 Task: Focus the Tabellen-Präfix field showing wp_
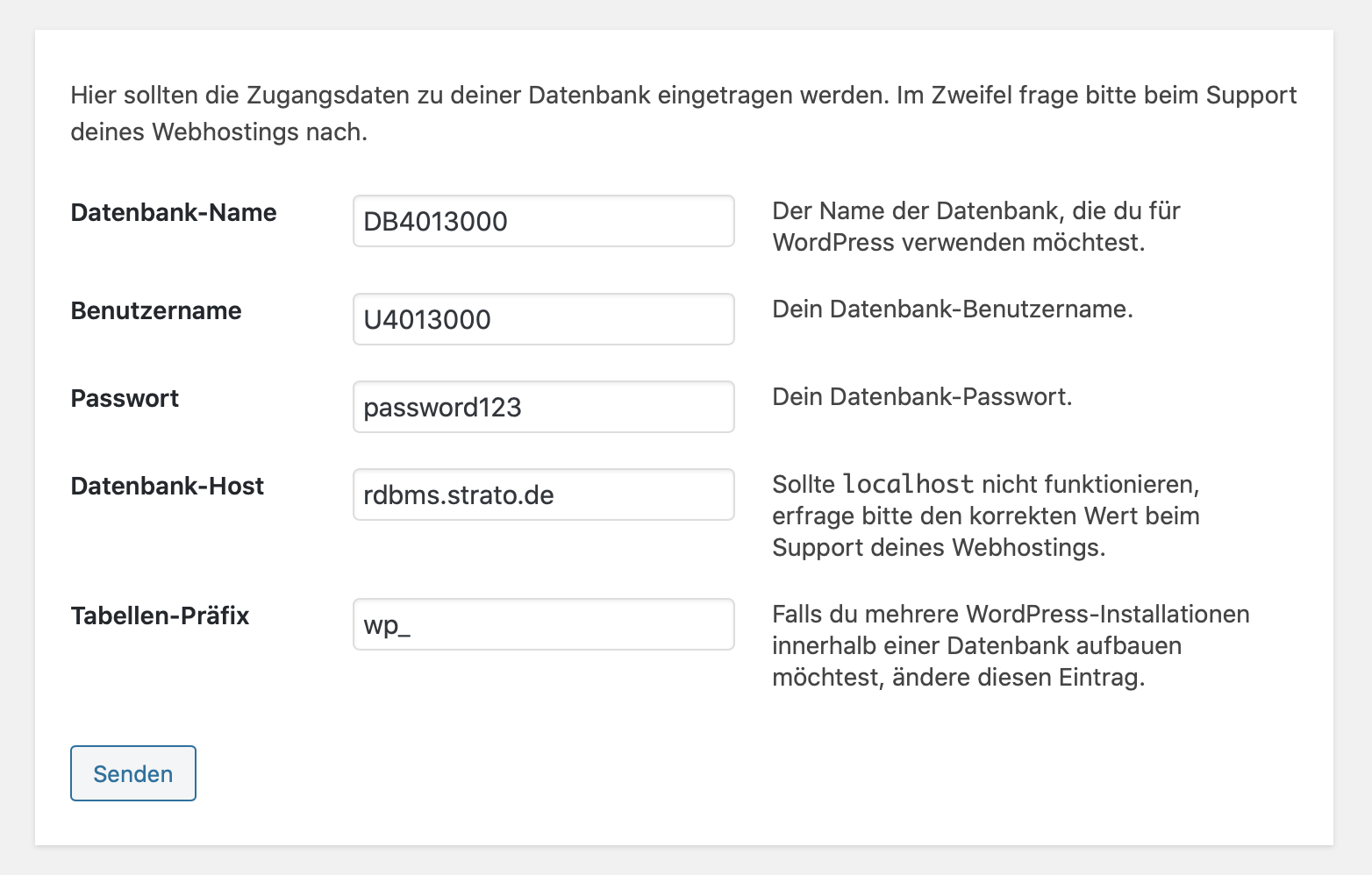543,624
